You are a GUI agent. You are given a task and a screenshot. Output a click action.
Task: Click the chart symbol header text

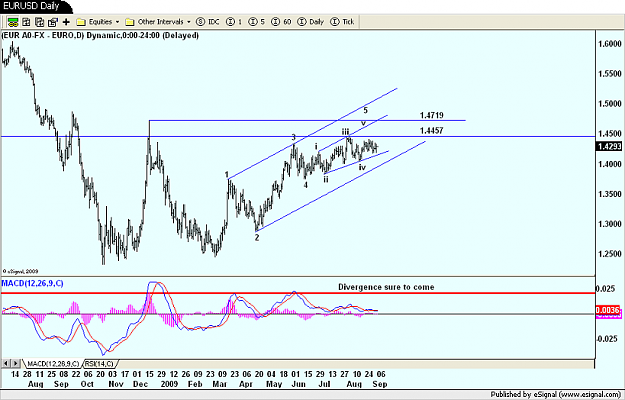(x=100, y=35)
